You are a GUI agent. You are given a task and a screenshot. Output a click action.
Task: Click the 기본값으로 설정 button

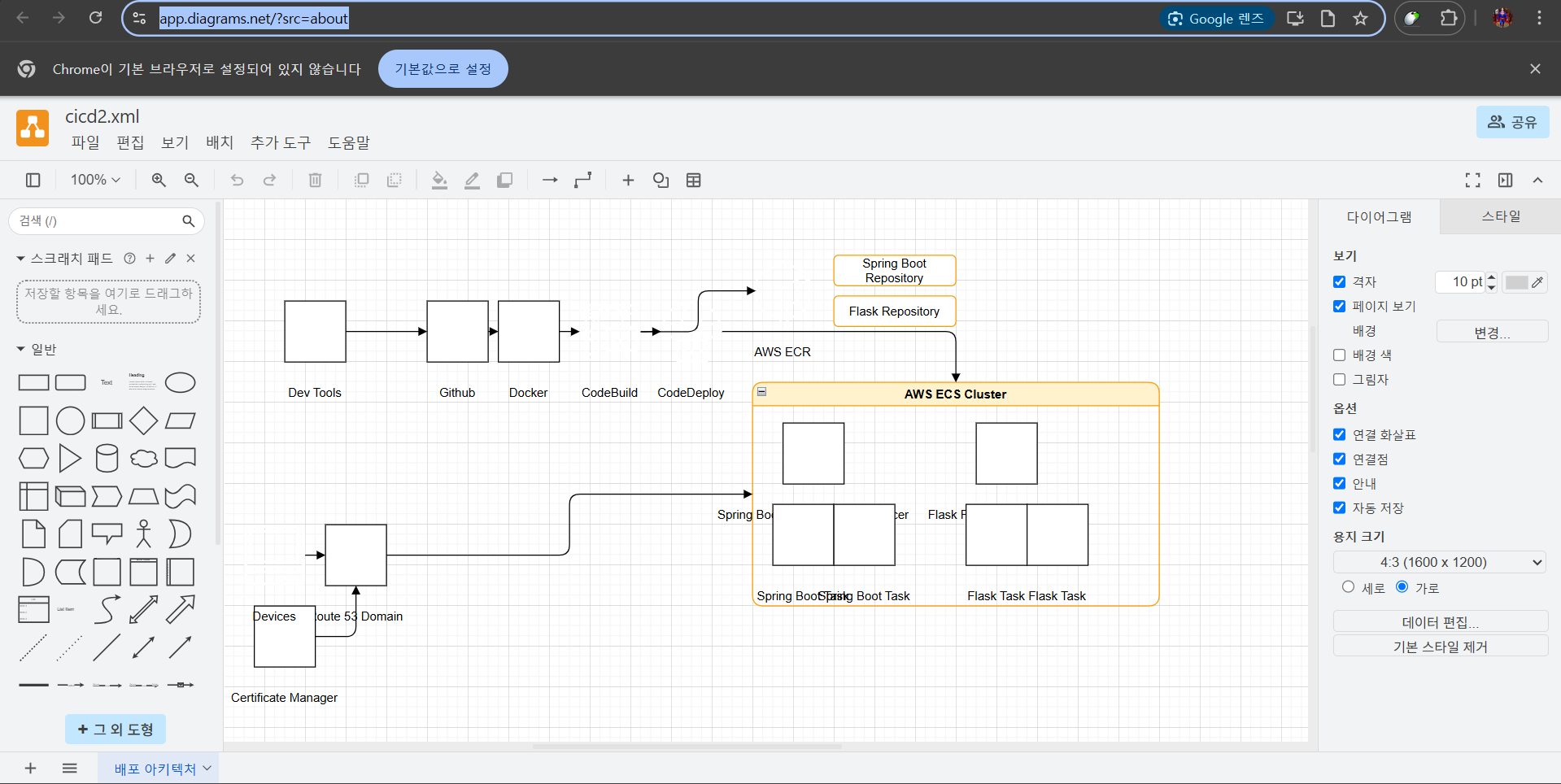coord(443,68)
